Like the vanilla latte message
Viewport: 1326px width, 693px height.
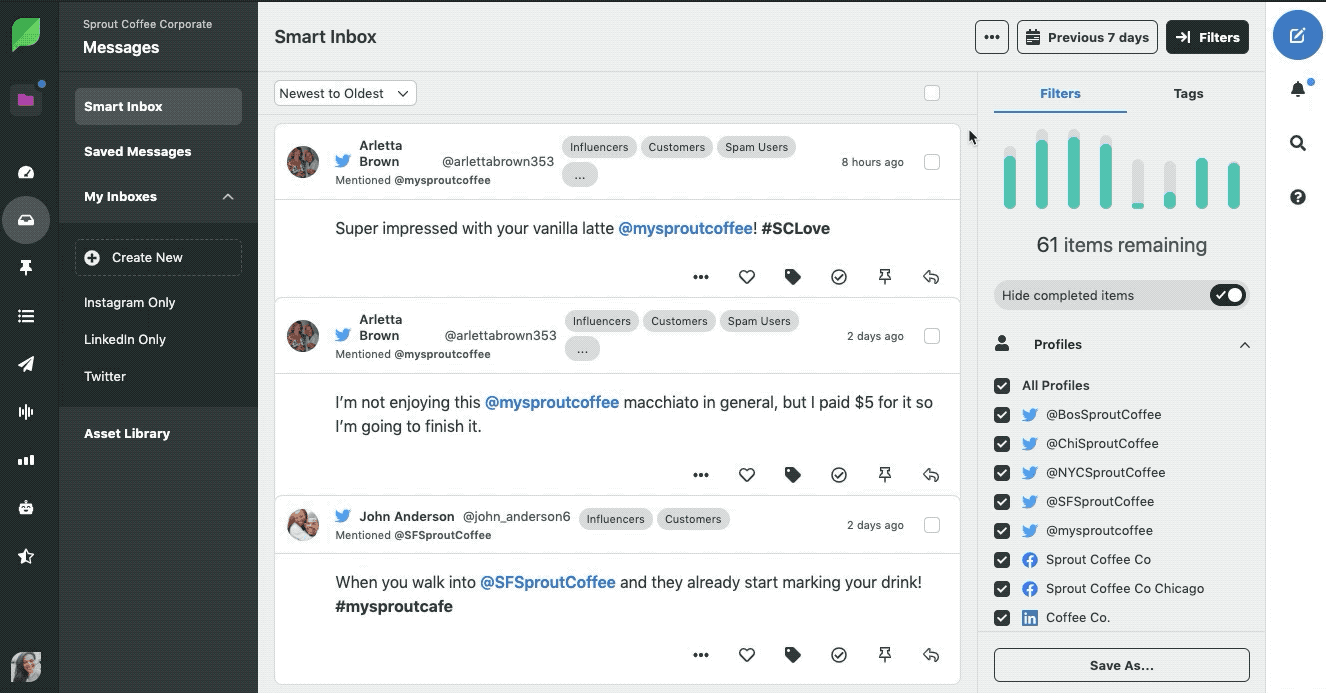pyautogui.click(x=746, y=277)
